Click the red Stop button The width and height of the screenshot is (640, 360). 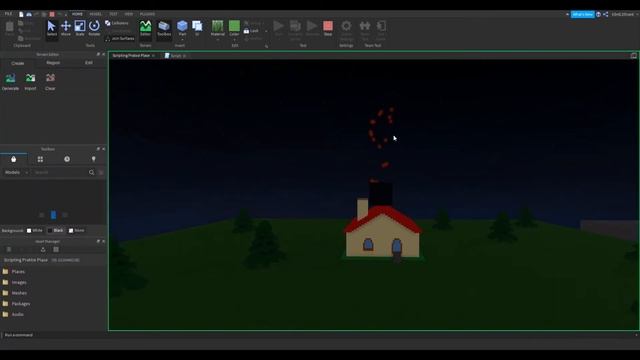(328, 28)
